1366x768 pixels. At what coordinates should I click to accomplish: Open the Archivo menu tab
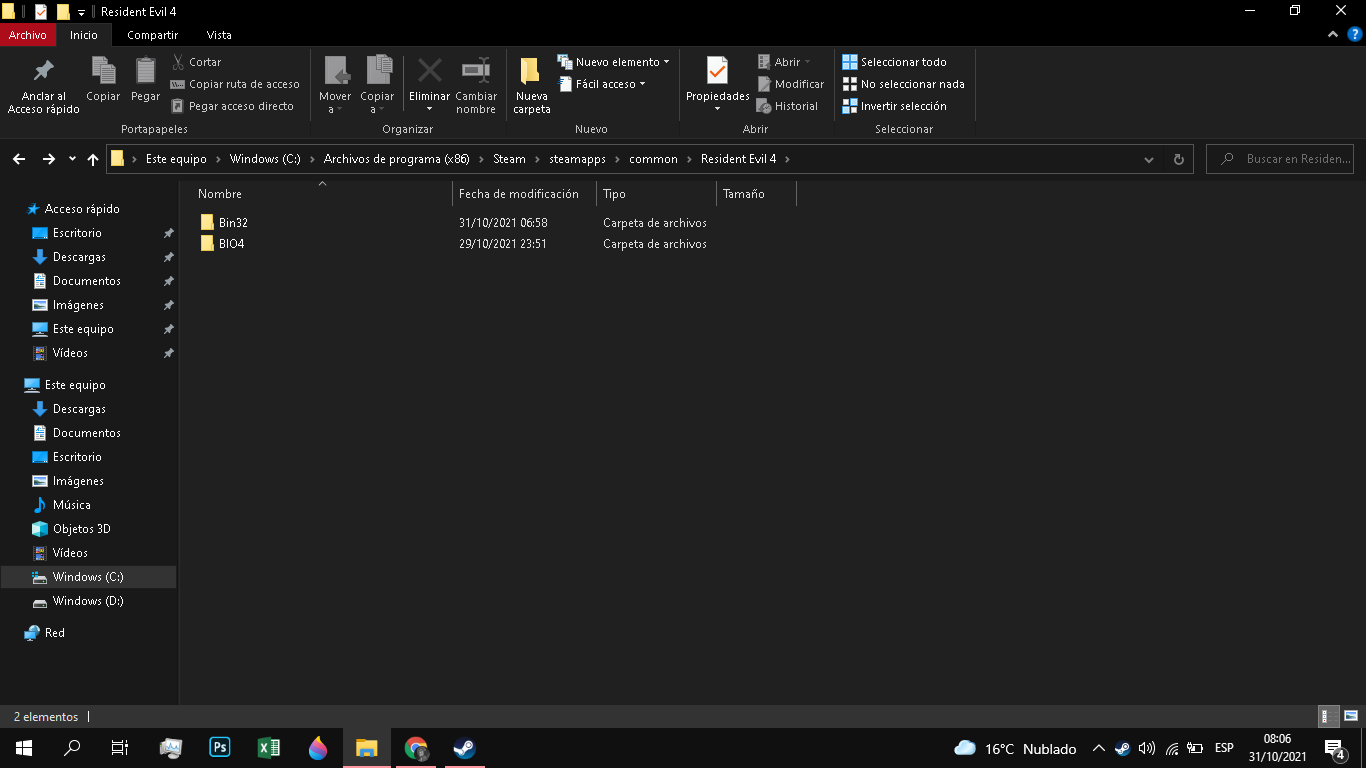point(28,35)
